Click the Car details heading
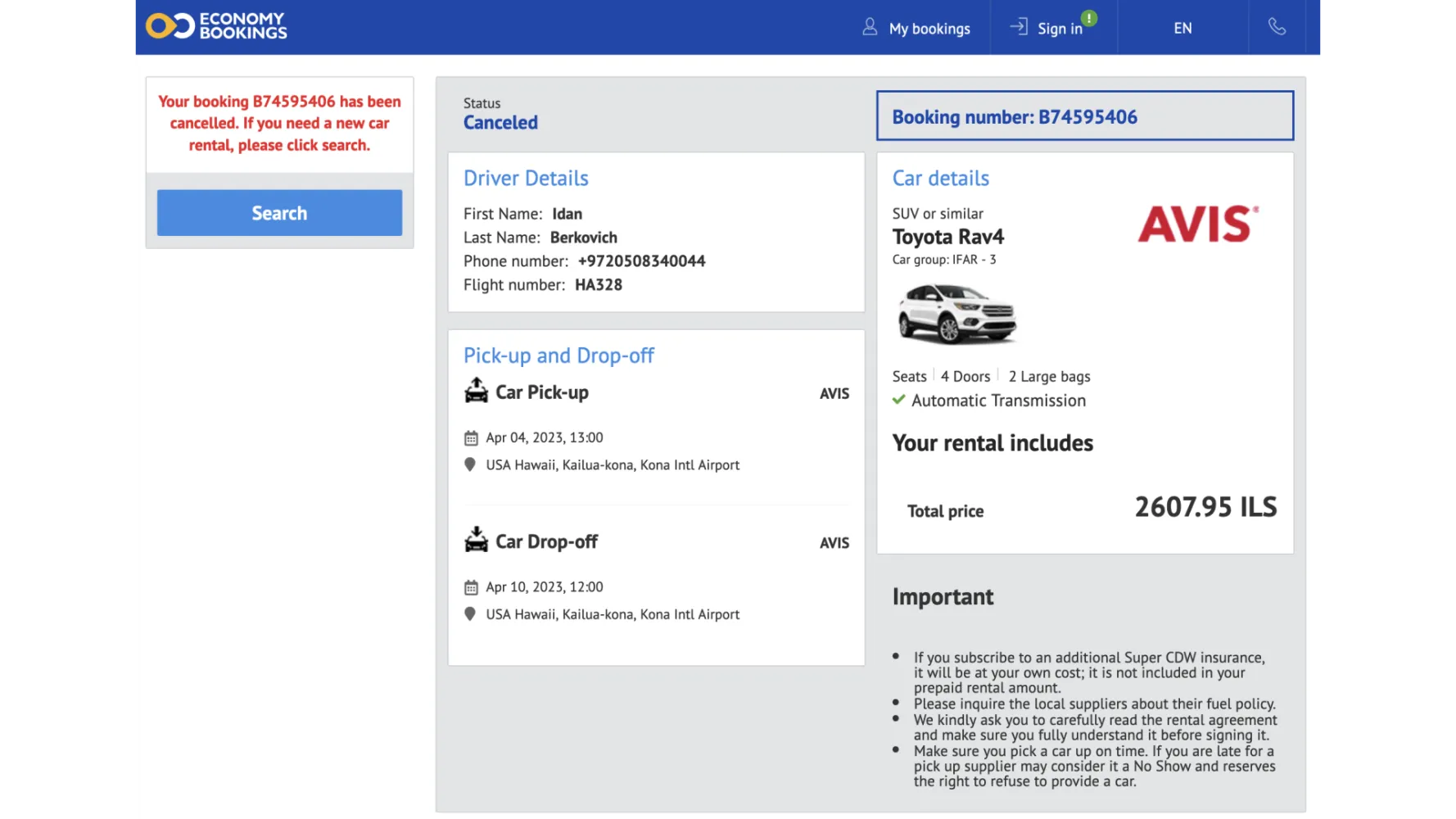The height and width of the screenshot is (819, 1456). pos(940,179)
